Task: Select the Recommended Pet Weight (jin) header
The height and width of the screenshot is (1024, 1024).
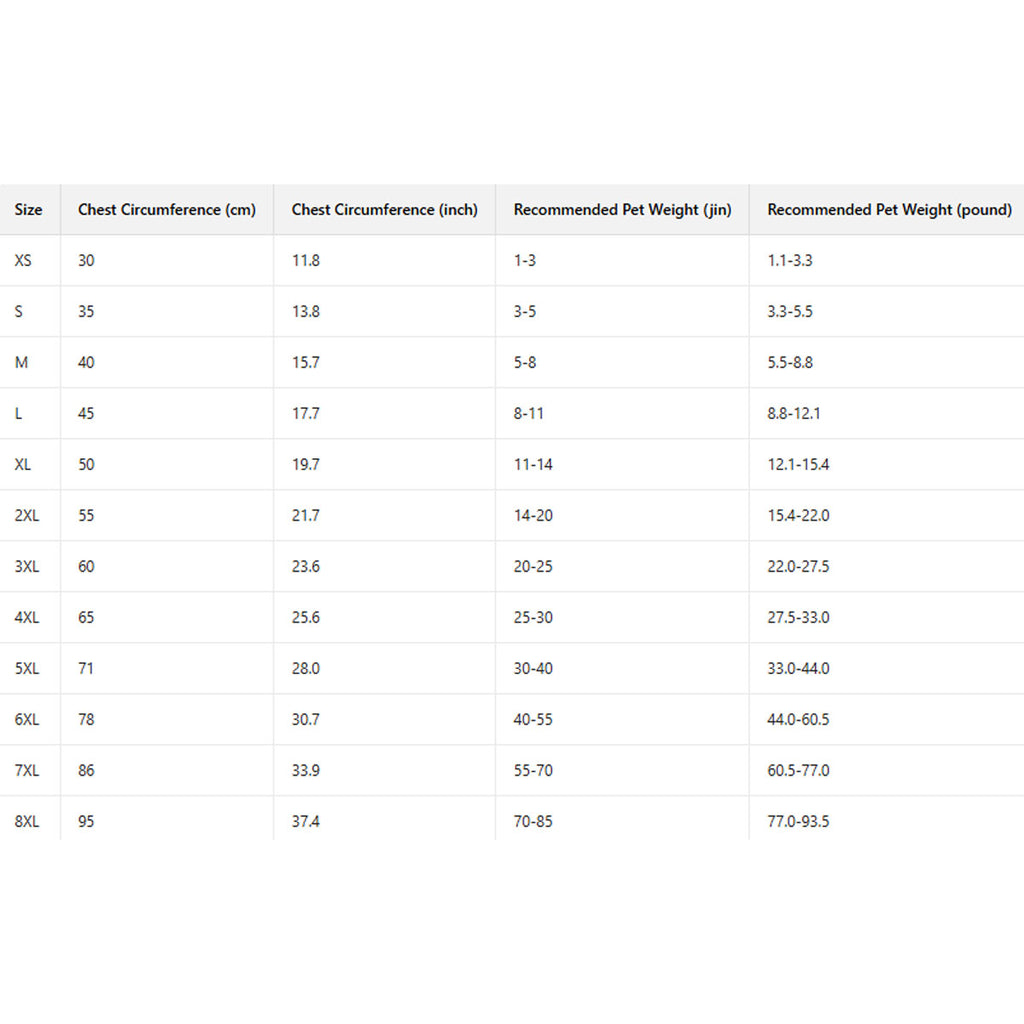Action: tap(622, 210)
